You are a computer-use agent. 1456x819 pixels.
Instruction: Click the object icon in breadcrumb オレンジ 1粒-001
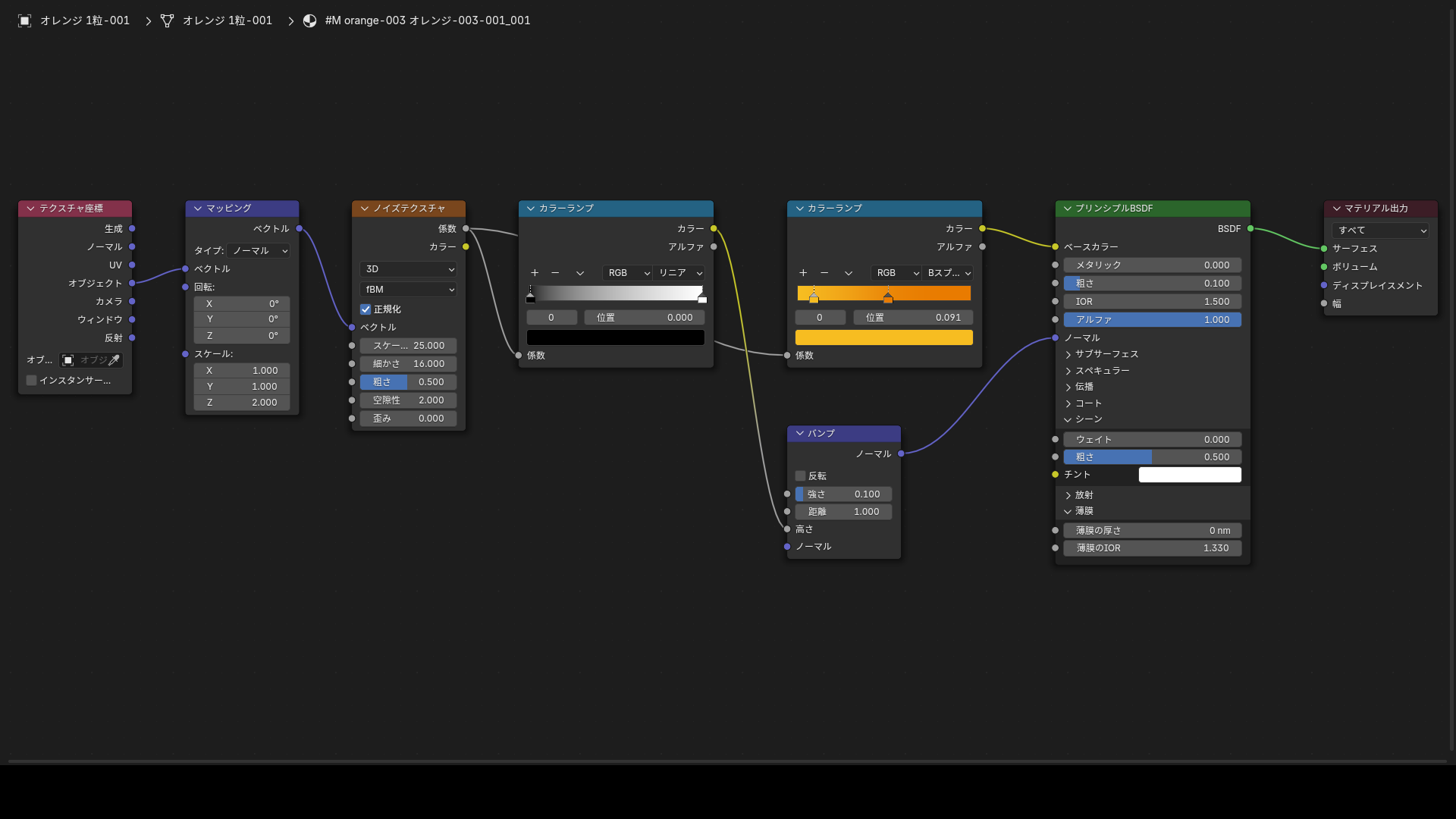click(24, 20)
